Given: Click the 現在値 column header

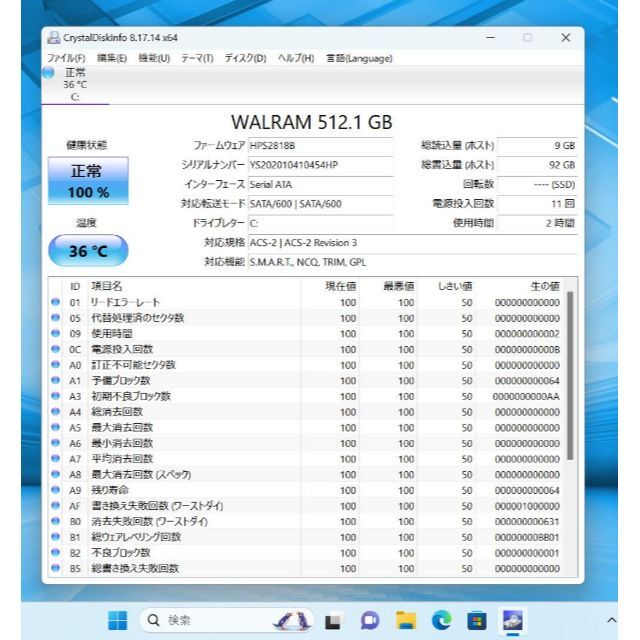Looking at the screenshot, I should tap(330, 286).
